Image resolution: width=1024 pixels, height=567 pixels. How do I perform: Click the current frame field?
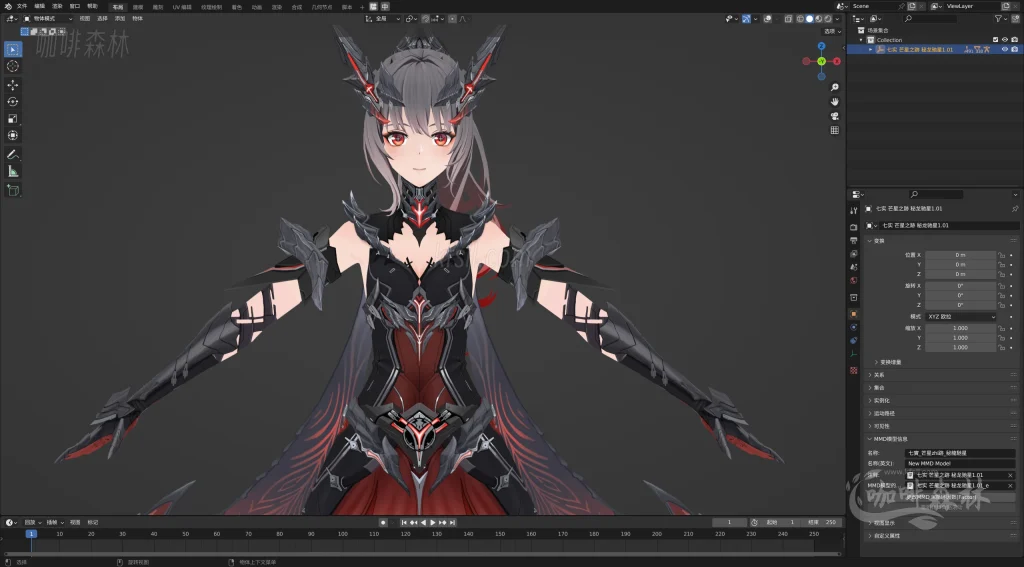729,523
